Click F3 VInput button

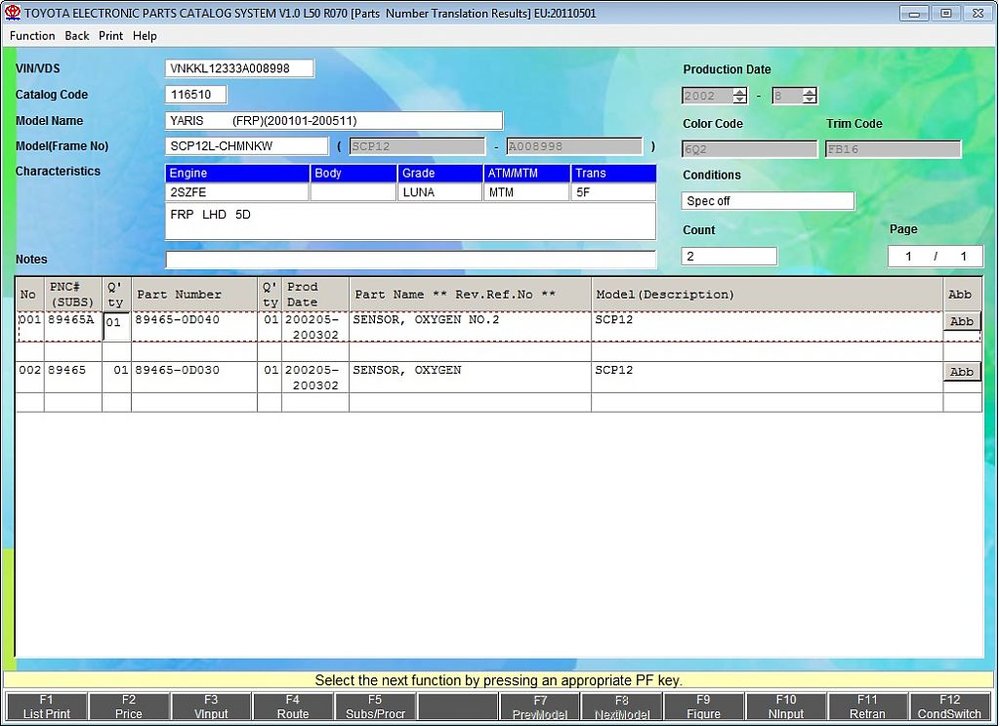(x=211, y=707)
